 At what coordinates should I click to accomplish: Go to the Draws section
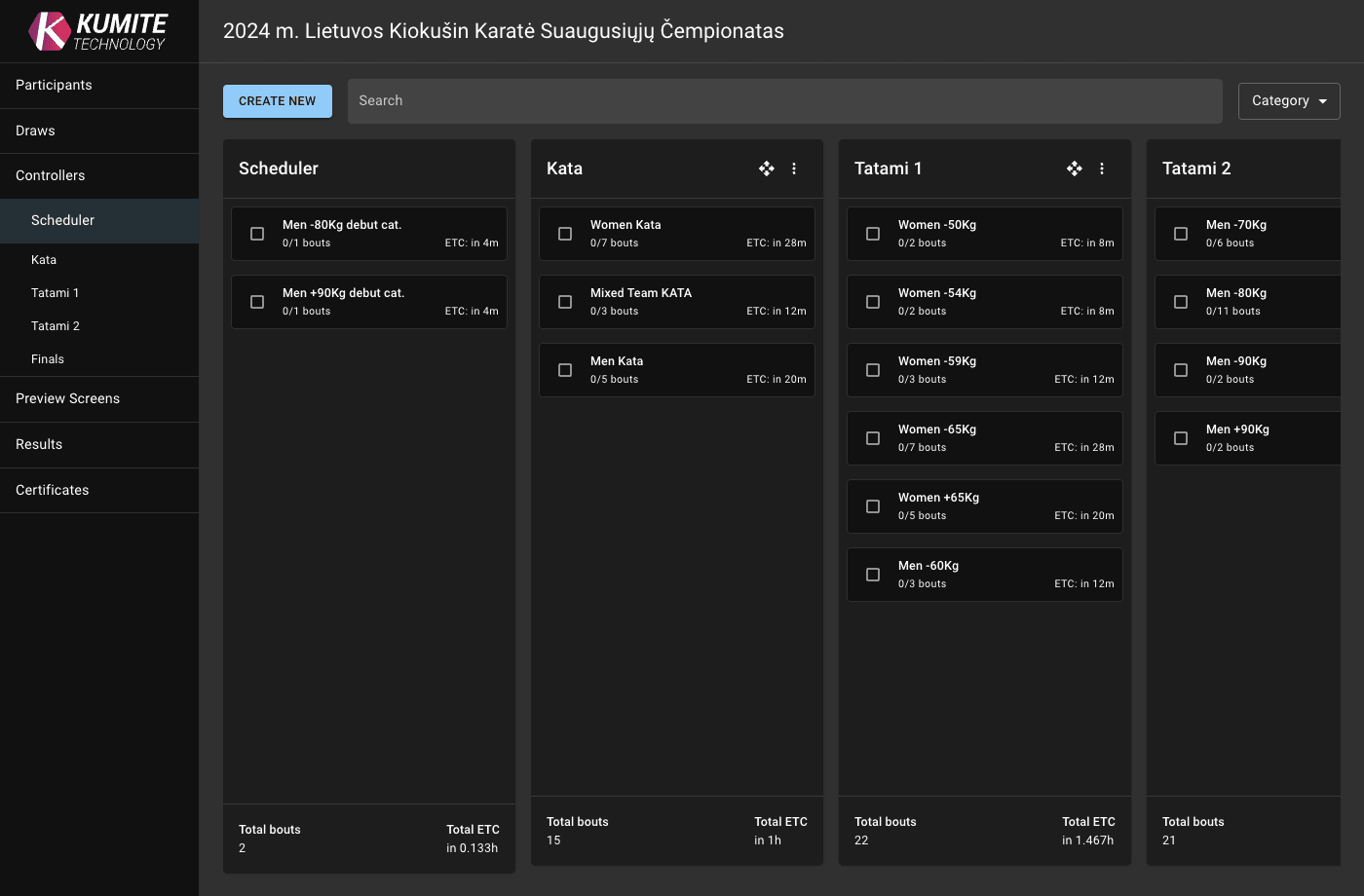click(x=35, y=131)
